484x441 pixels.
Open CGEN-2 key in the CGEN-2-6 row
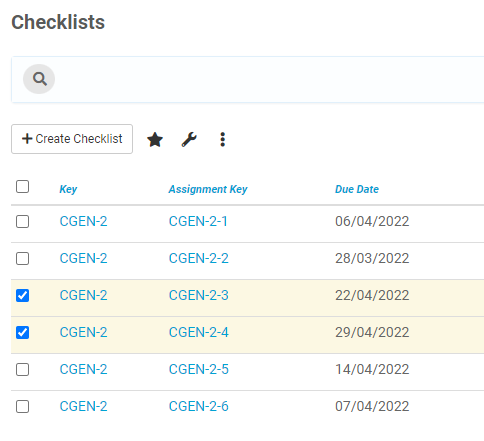click(83, 406)
